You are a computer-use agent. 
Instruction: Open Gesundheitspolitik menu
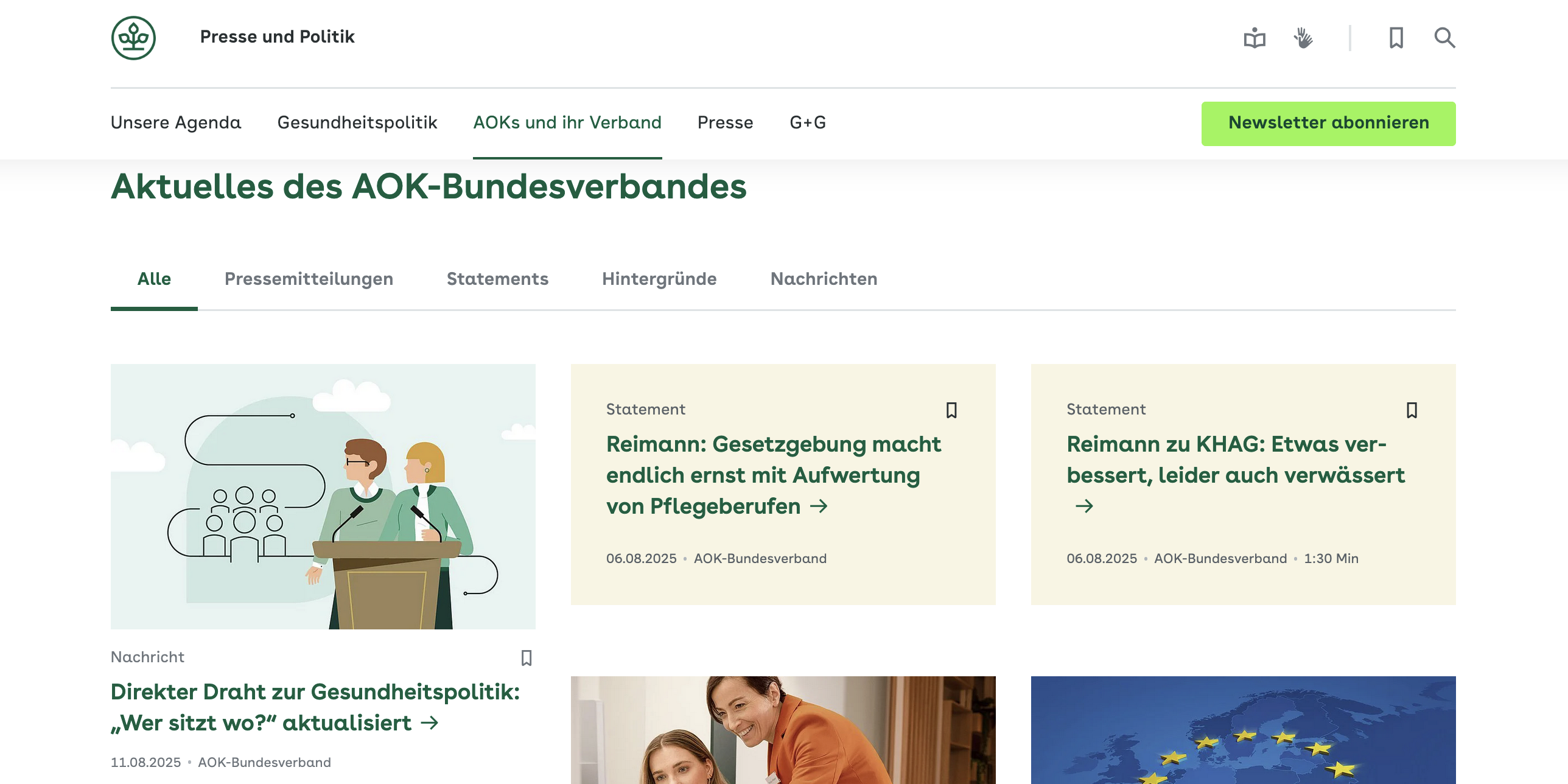click(357, 122)
